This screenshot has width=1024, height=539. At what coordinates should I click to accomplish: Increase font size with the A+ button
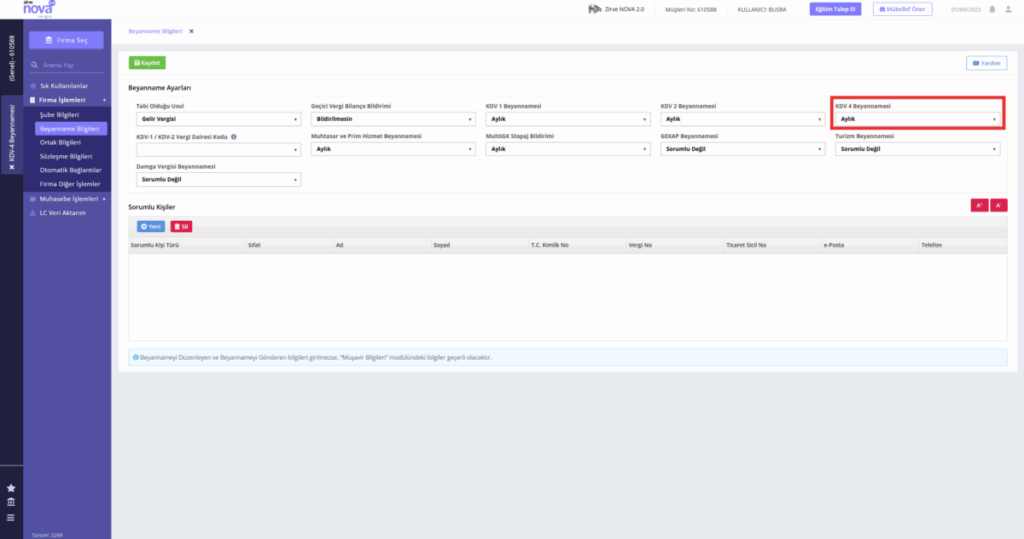coord(979,205)
